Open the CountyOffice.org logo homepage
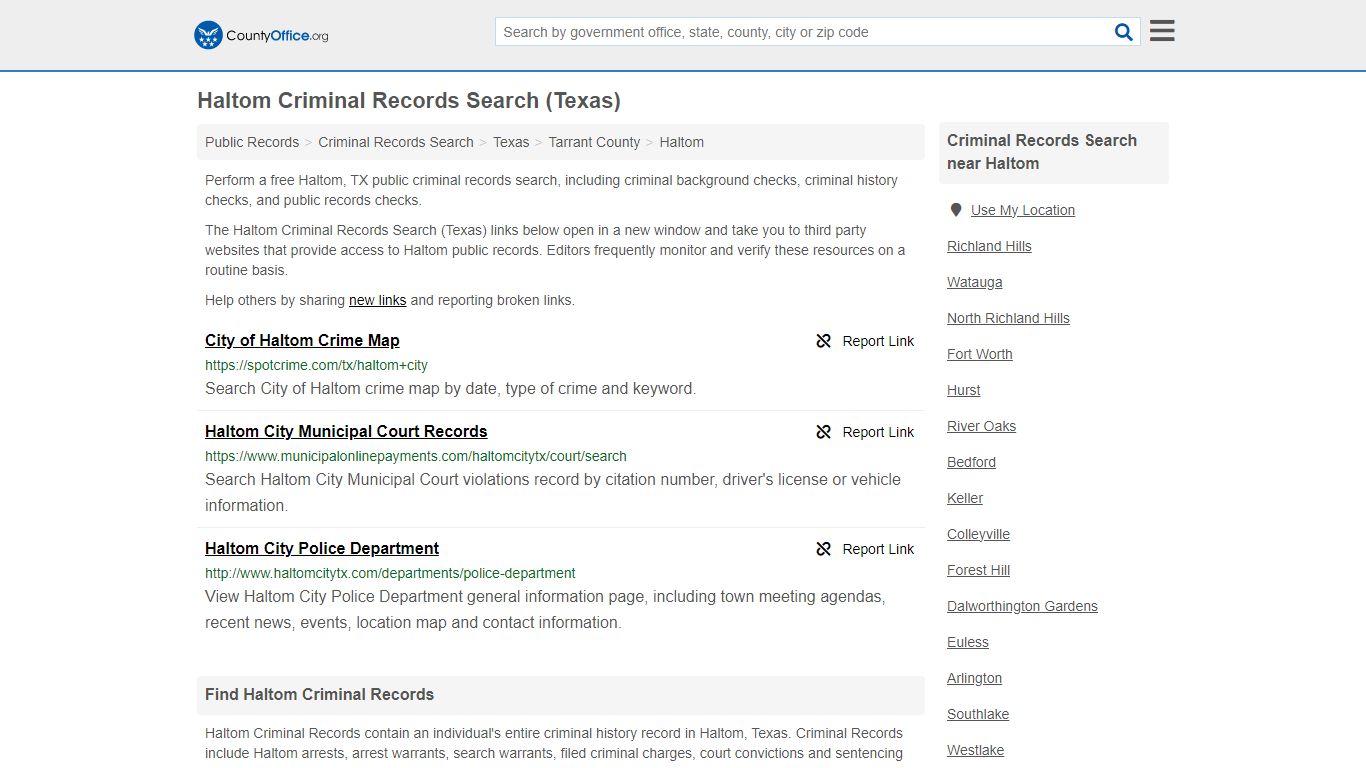 (x=261, y=35)
